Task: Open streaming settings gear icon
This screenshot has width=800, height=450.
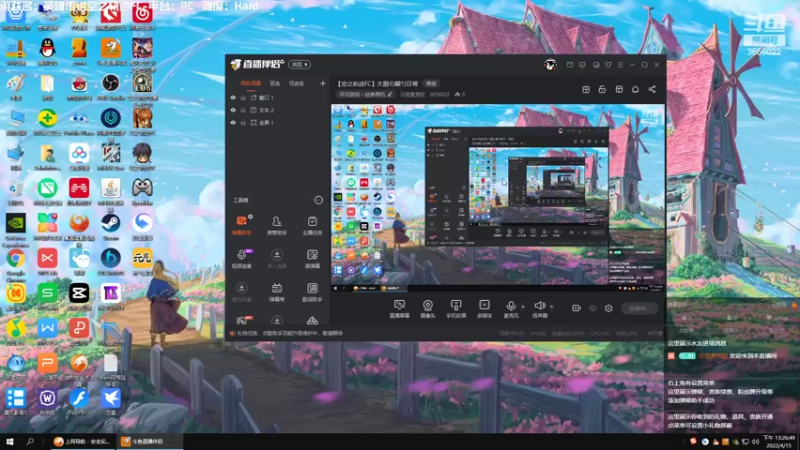Action: coord(608,308)
